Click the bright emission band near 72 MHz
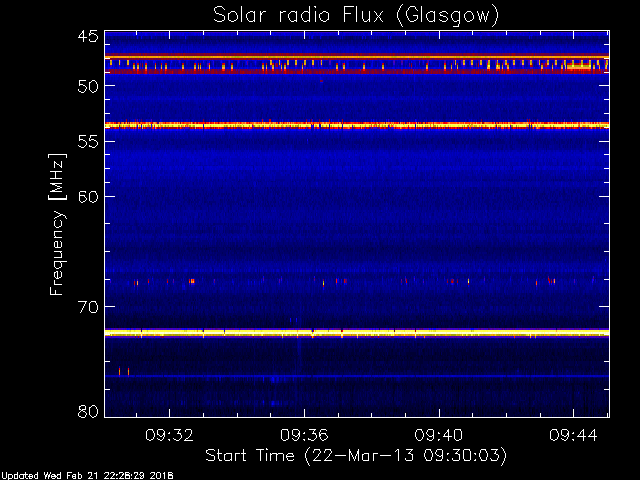The height and width of the screenshot is (480, 640). (x=357, y=333)
